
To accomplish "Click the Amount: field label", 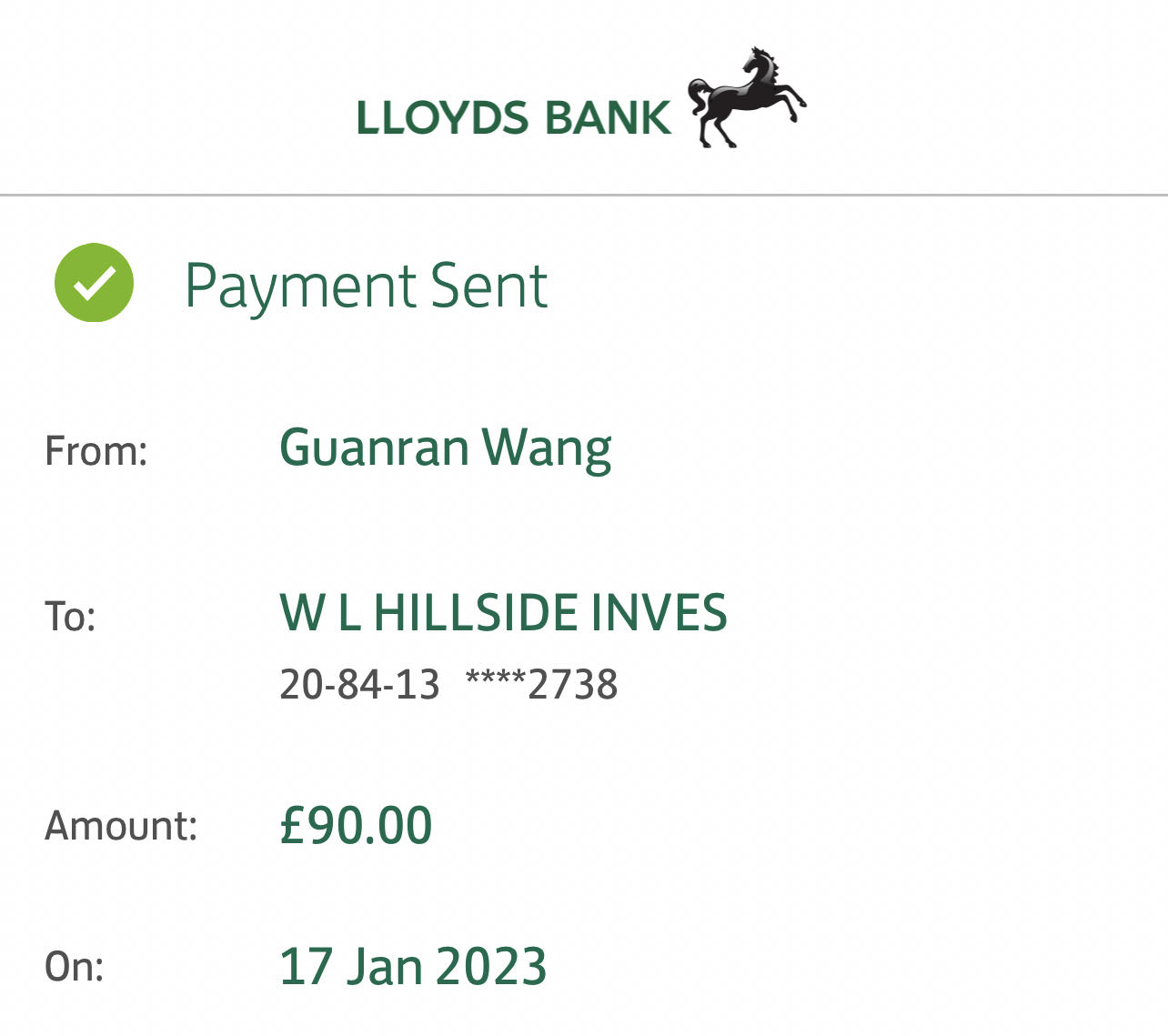I will click(x=121, y=826).
